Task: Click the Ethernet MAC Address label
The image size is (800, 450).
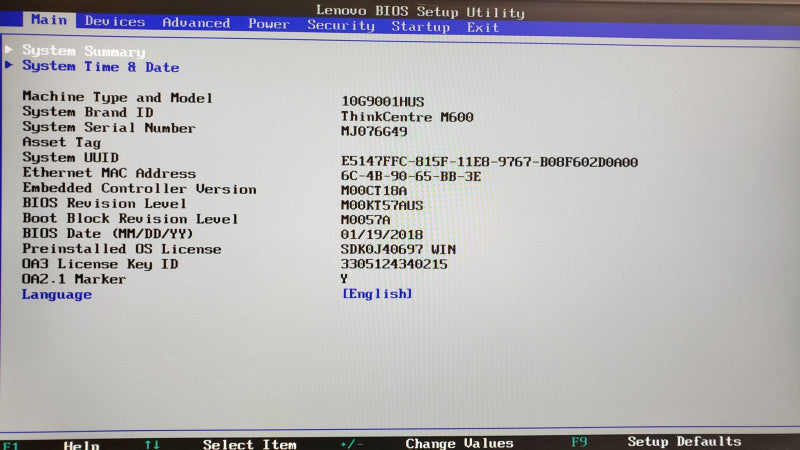Action: point(109,173)
